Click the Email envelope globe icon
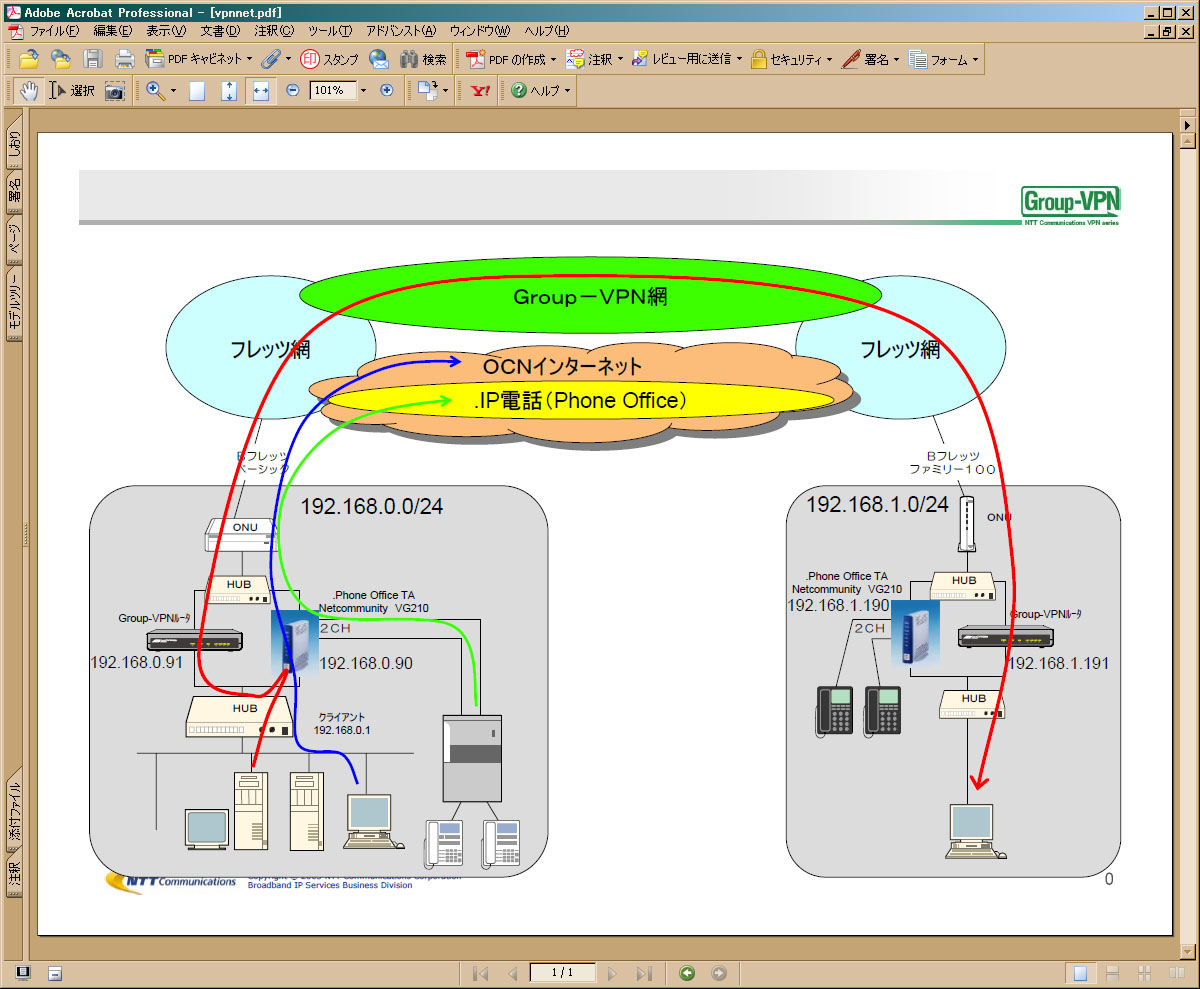The width and height of the screenshot is (1200, 989). click(x=378, y=59)
